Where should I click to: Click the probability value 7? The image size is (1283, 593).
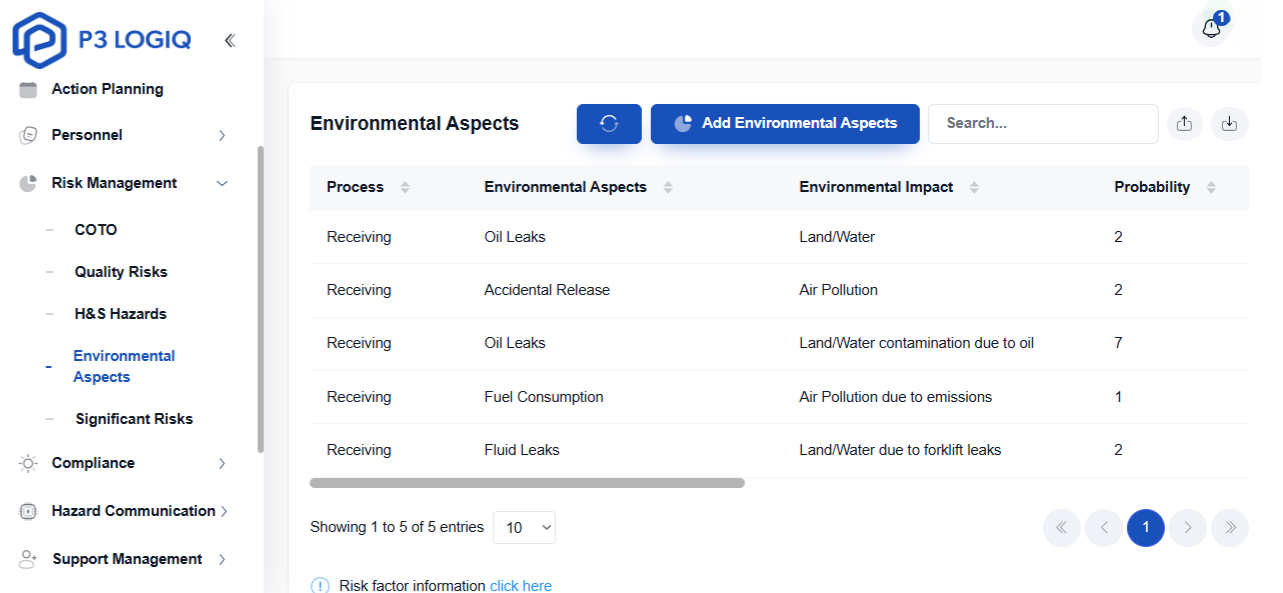point(1118,343)
